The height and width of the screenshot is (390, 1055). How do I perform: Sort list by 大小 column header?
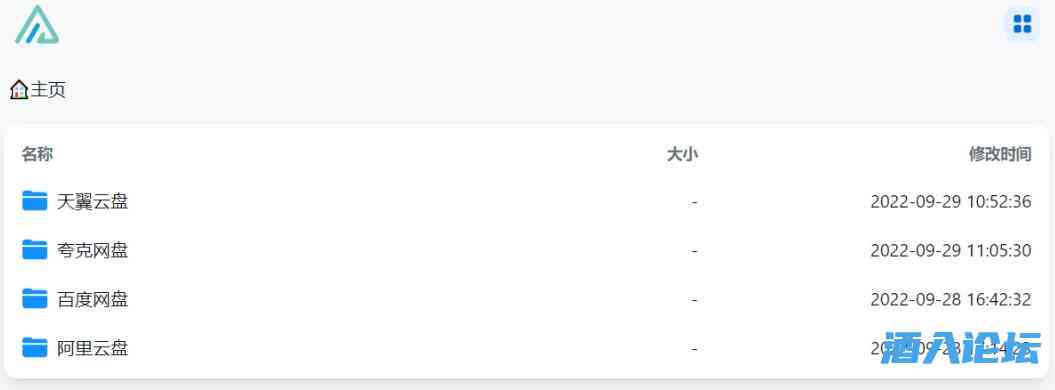(x=682, y=154)
